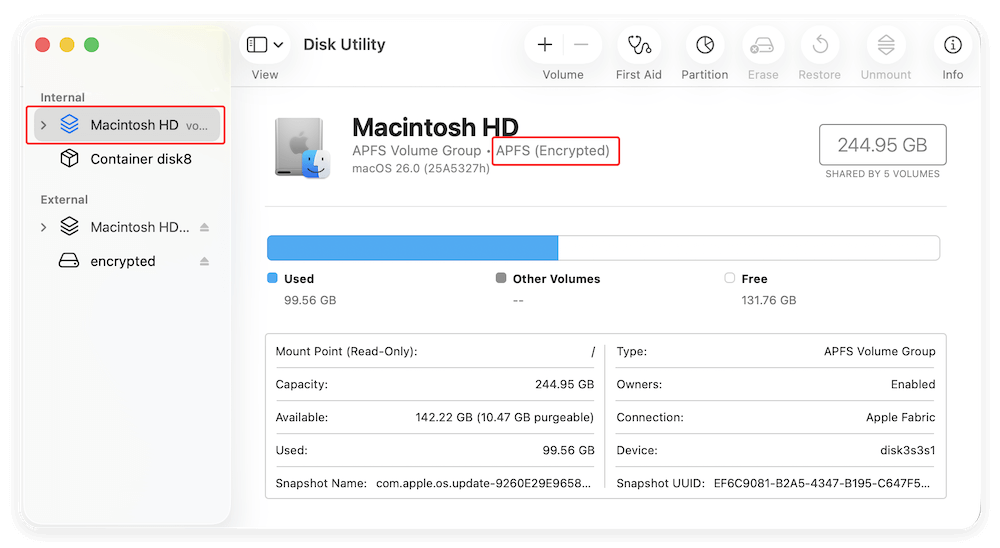
Task: Click the minus remove volume button
Action: coord(581,45)
